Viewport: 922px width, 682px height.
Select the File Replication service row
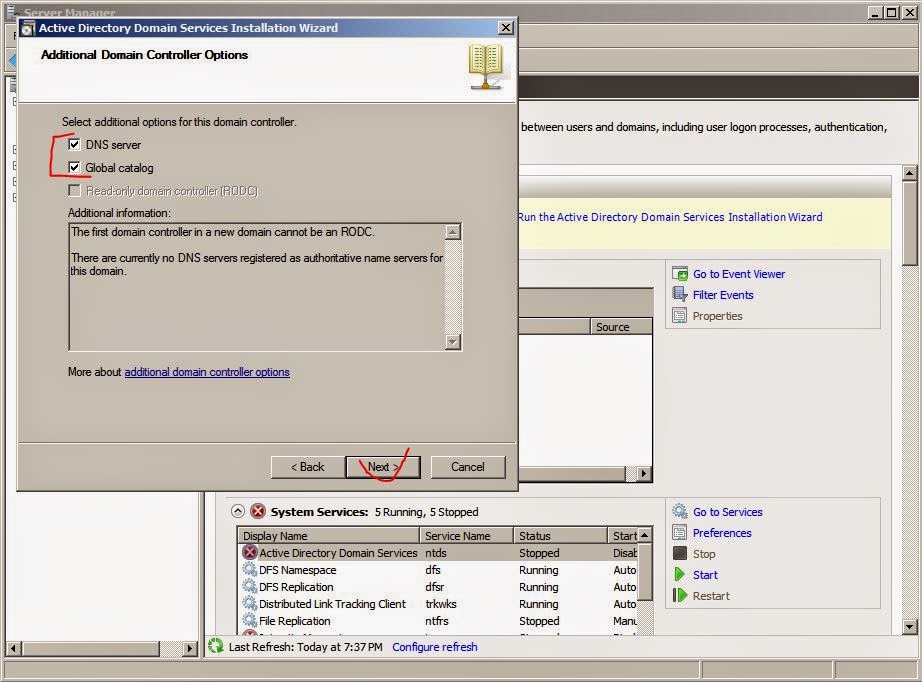439,621
